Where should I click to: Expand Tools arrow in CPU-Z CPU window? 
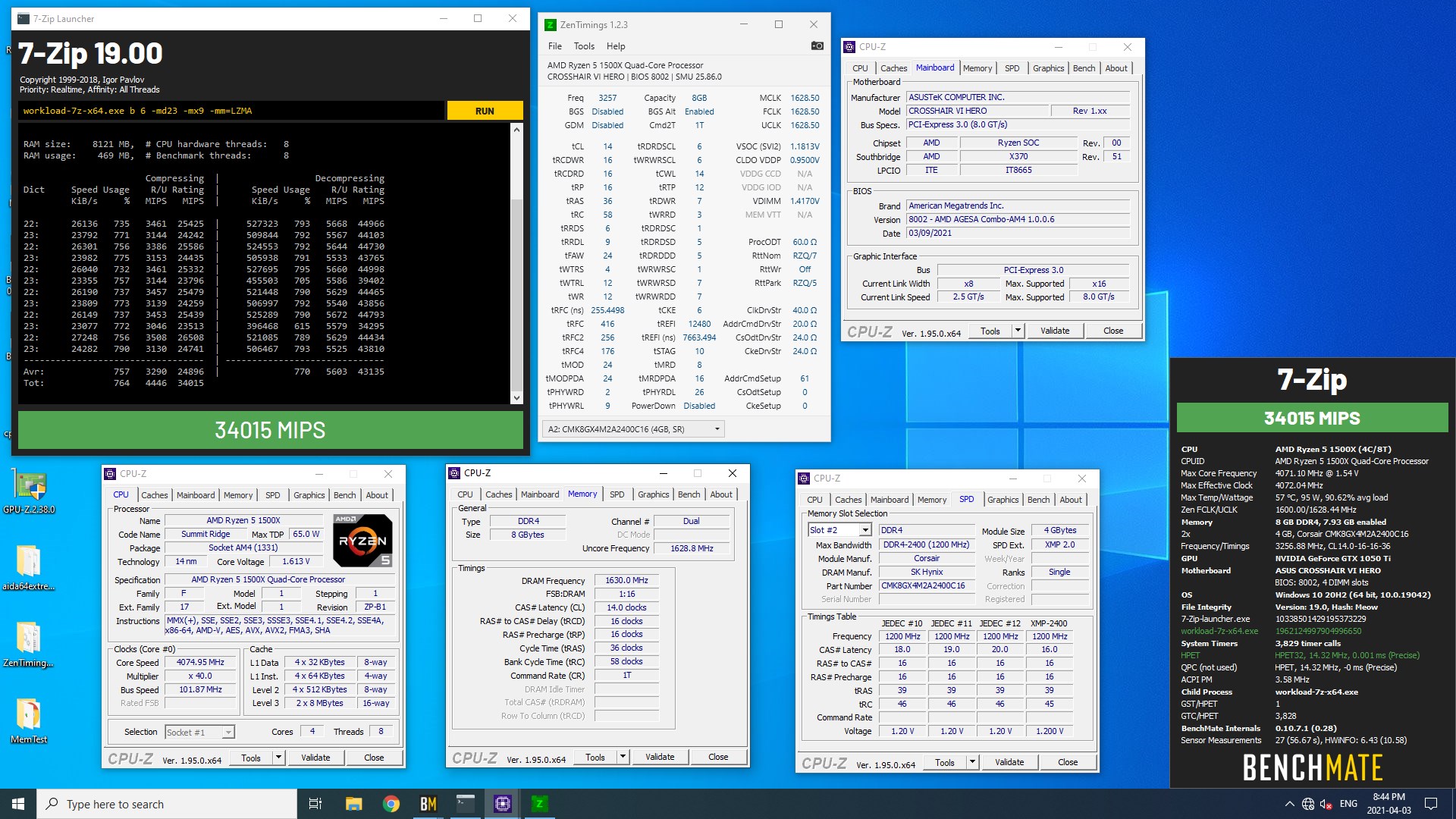278,758
